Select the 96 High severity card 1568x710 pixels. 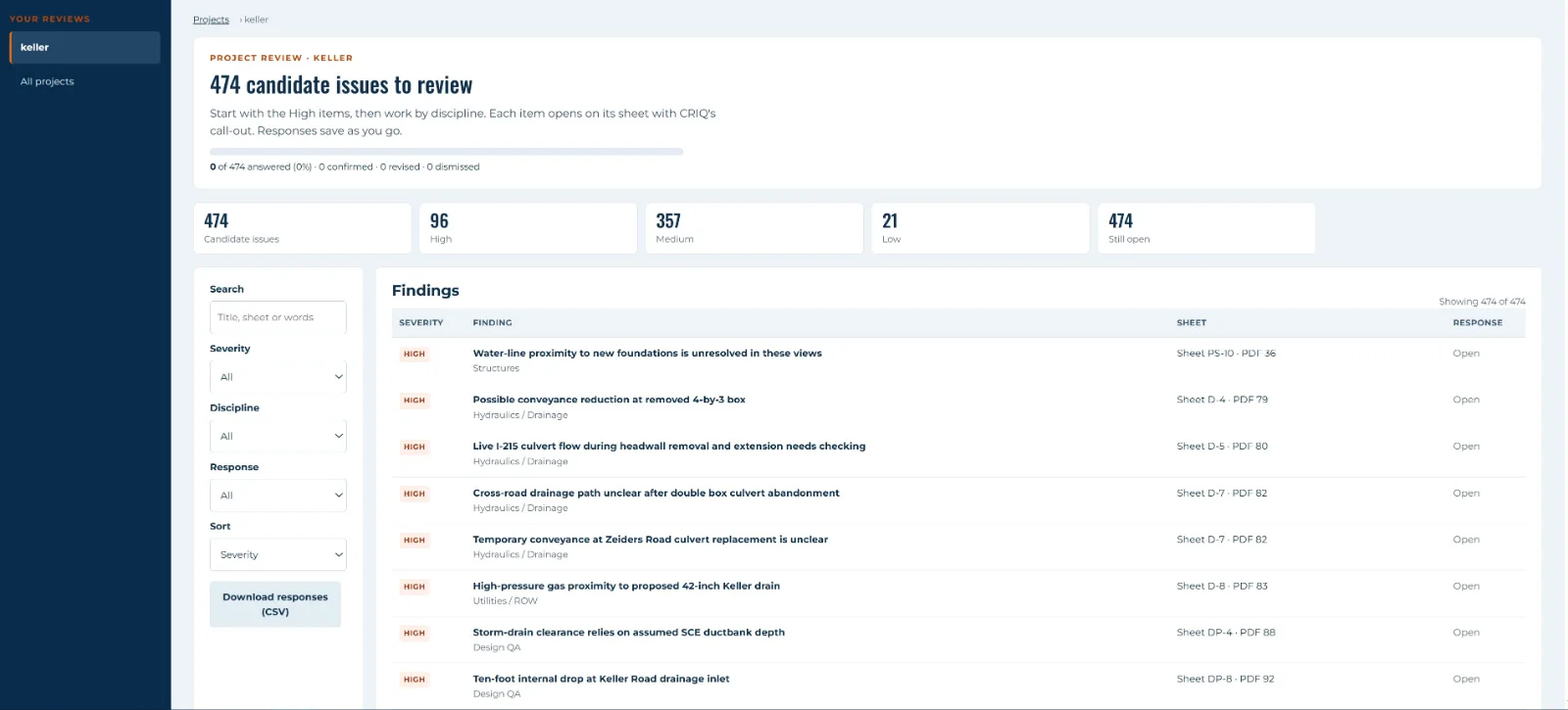tap(528, 228)
